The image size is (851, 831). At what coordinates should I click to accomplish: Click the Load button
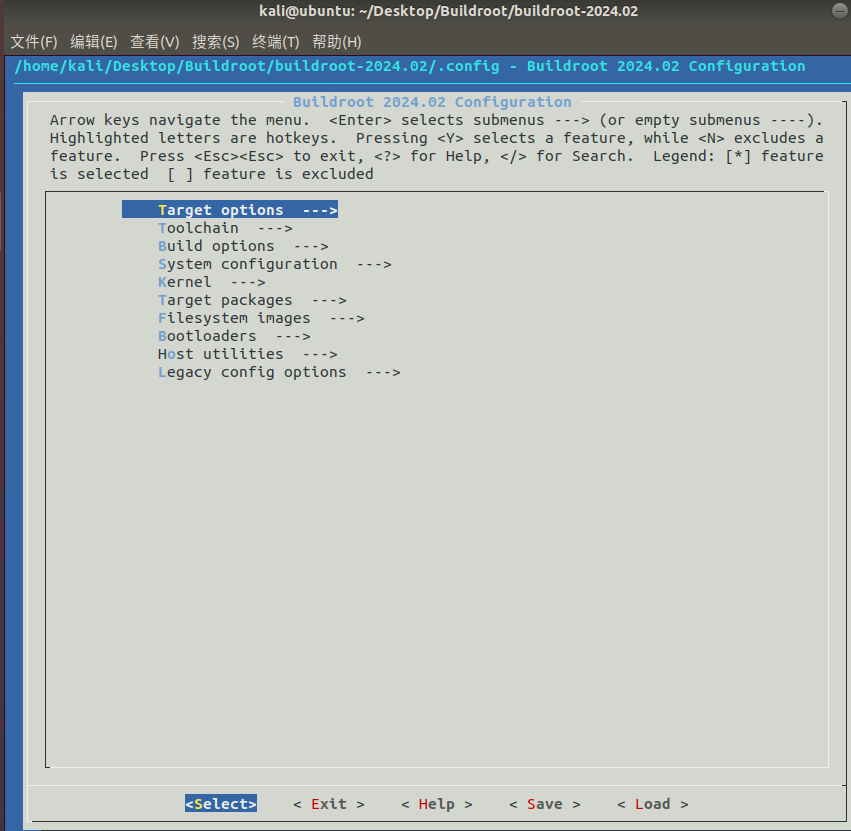click(x=653, y=804)
